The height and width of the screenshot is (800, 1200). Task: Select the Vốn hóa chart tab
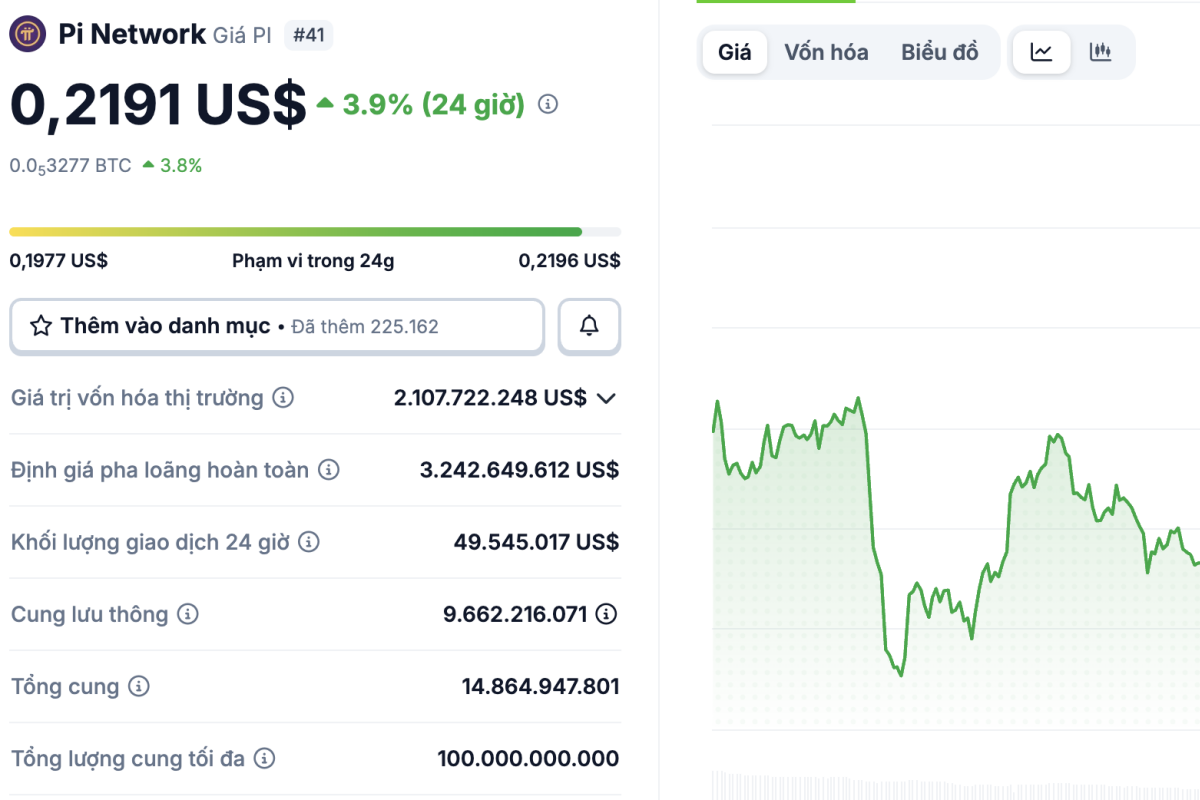[826, 52]
